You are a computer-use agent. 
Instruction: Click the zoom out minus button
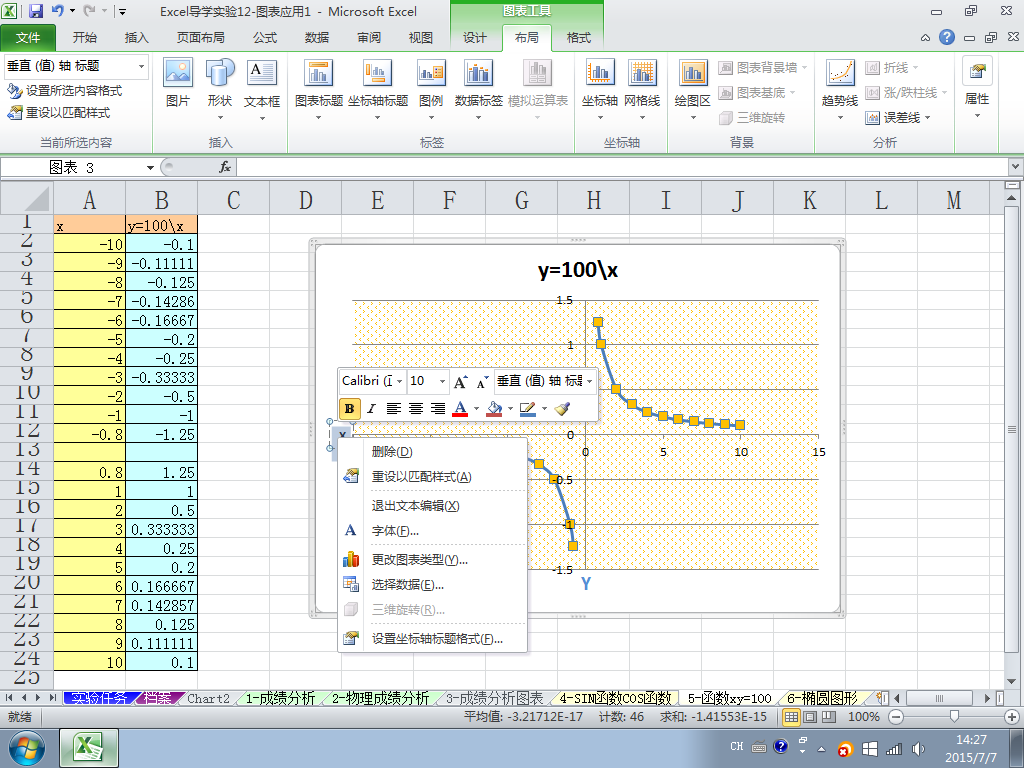point(896,717)
